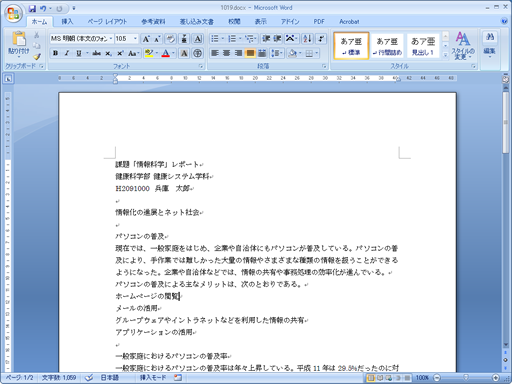
Task: Sort the selected text
Action: tap(307, 39)
